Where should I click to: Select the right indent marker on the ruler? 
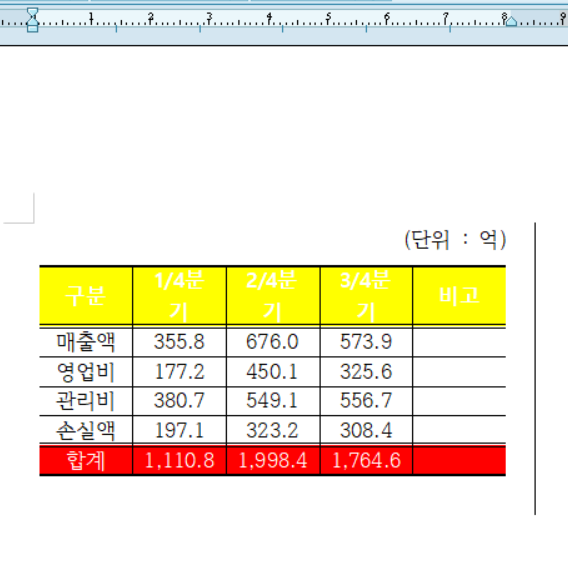[511, 21]
